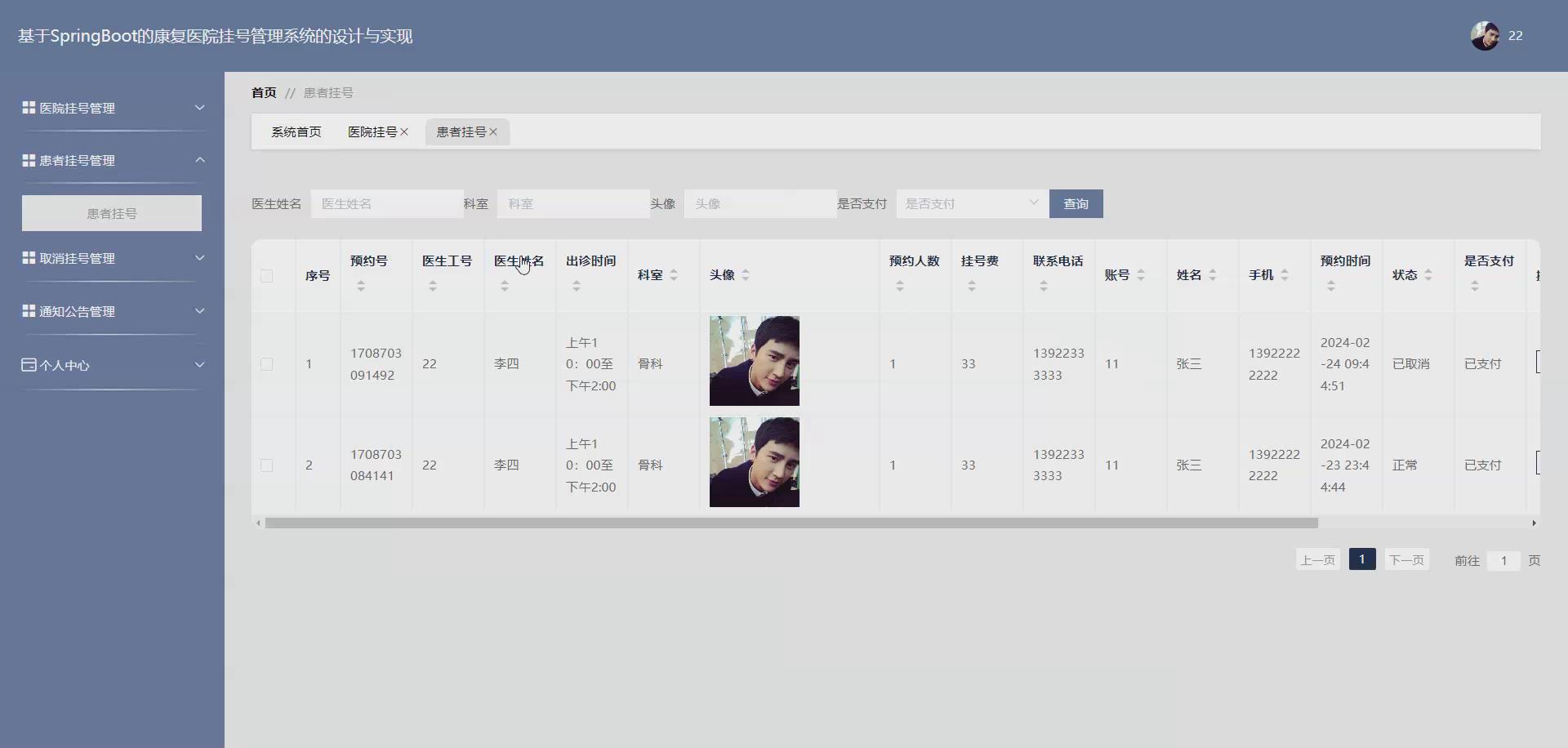Screen dimensions: 1568x748
Task: Click reservation number 1708703084141 cell
Action: pyautogui.click(x=376, y=465)
